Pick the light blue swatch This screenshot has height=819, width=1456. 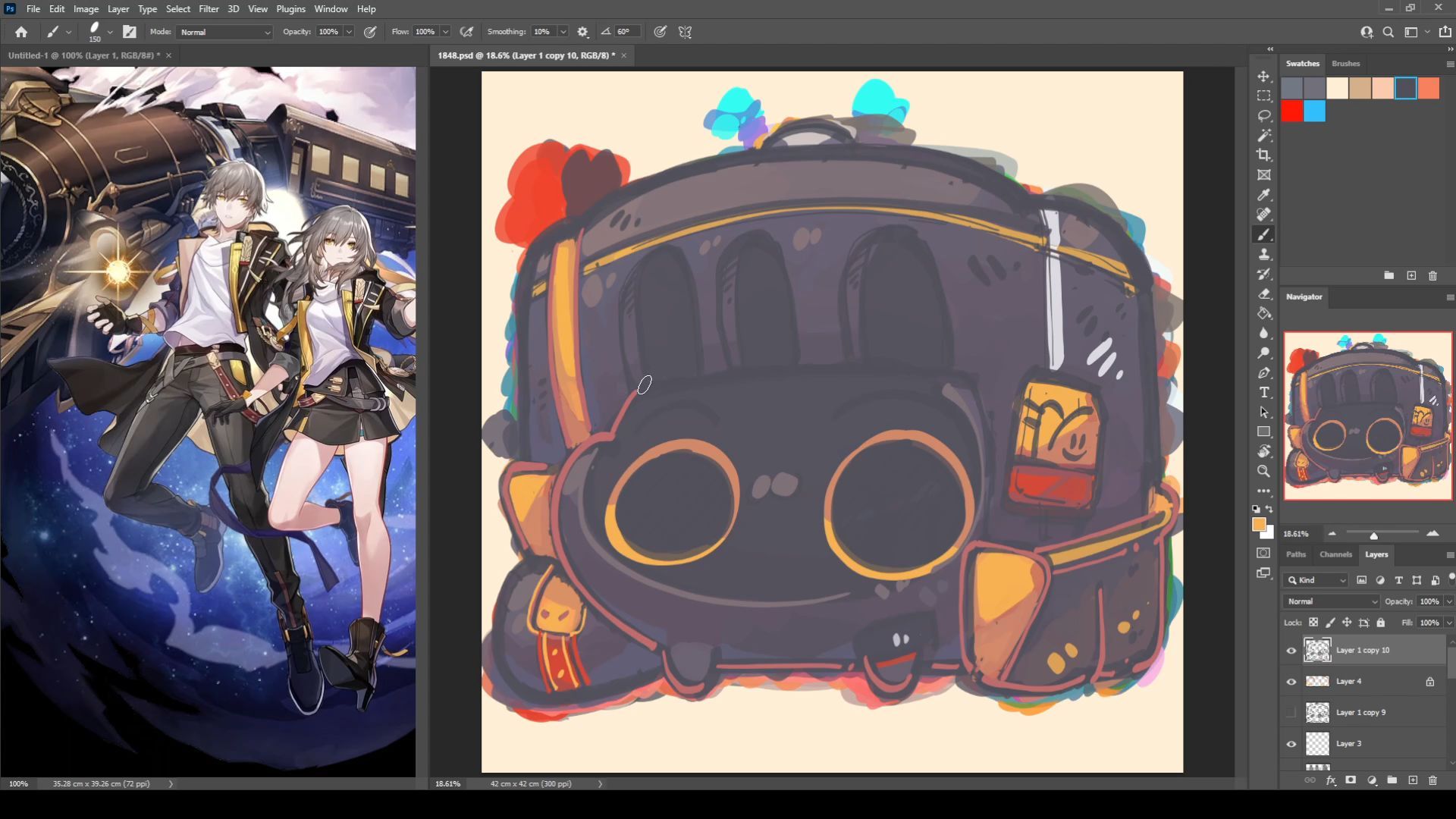[x=1315, y=111]
